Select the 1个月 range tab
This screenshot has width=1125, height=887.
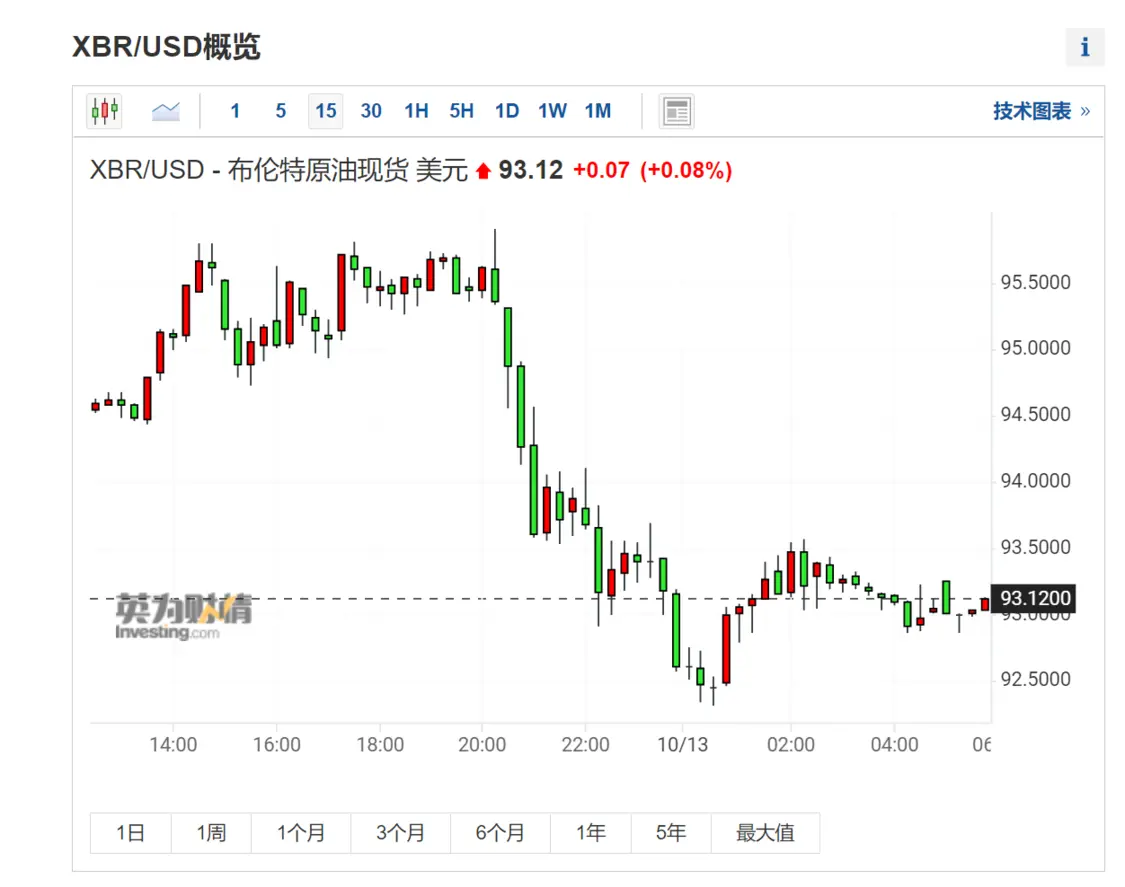(300, 833)
